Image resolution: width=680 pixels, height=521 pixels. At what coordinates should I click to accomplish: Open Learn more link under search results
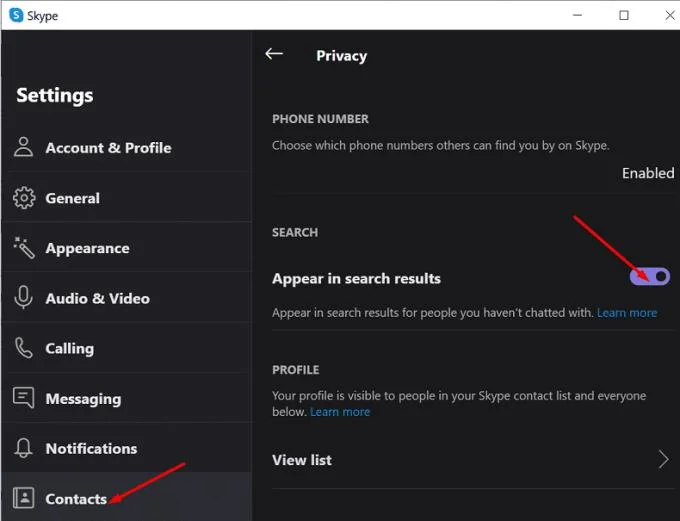tap(627, 313)
